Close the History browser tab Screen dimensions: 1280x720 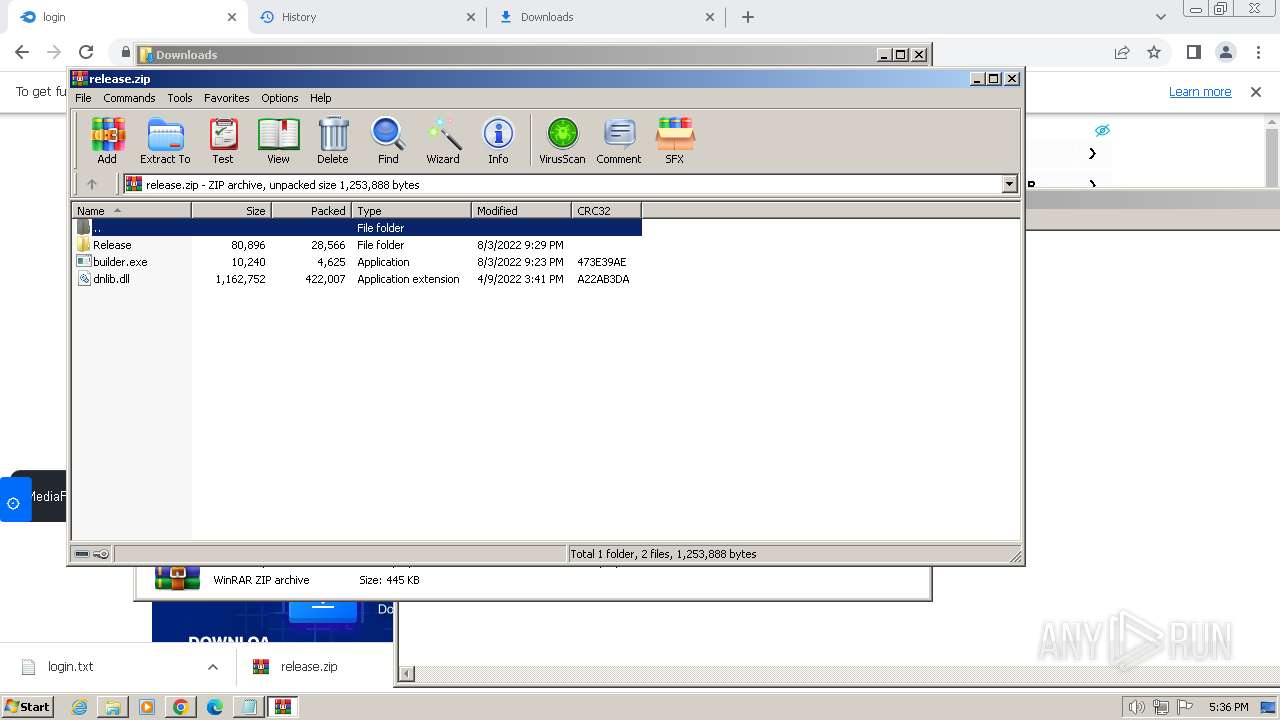pos(471,17)
